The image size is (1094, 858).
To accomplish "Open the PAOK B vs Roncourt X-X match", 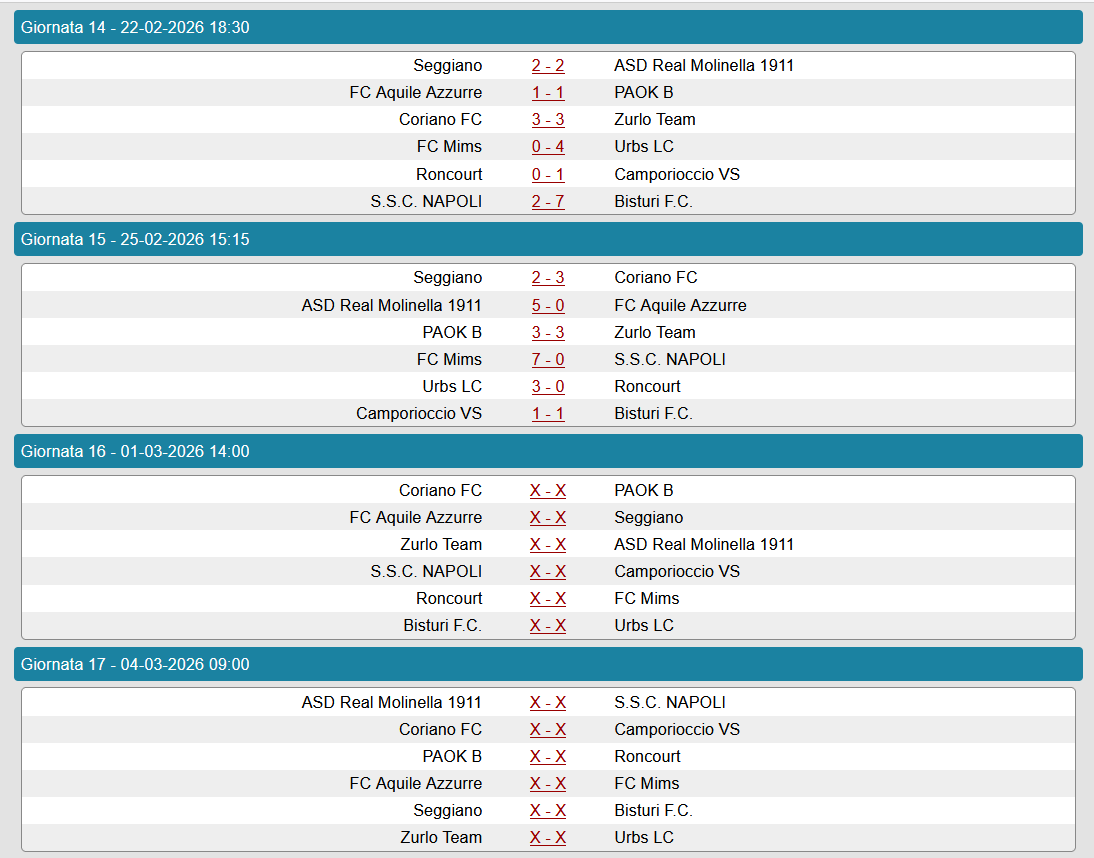I will tap(548, 757).
